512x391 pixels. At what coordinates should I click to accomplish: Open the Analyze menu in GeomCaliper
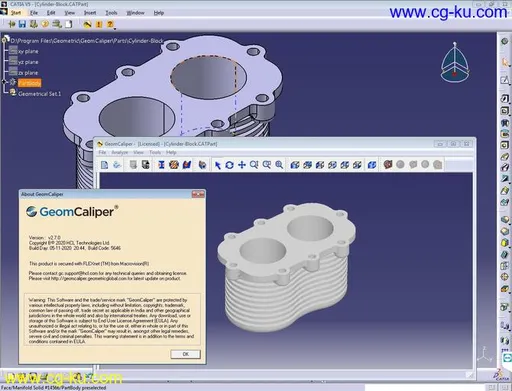pyautogui.click(x=120, y=152)
